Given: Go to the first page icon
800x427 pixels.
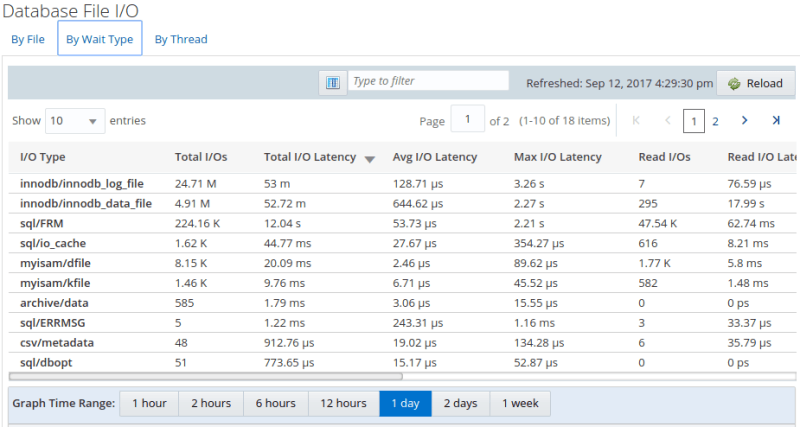Looking at the screenshot, I should tap(636, 121).
